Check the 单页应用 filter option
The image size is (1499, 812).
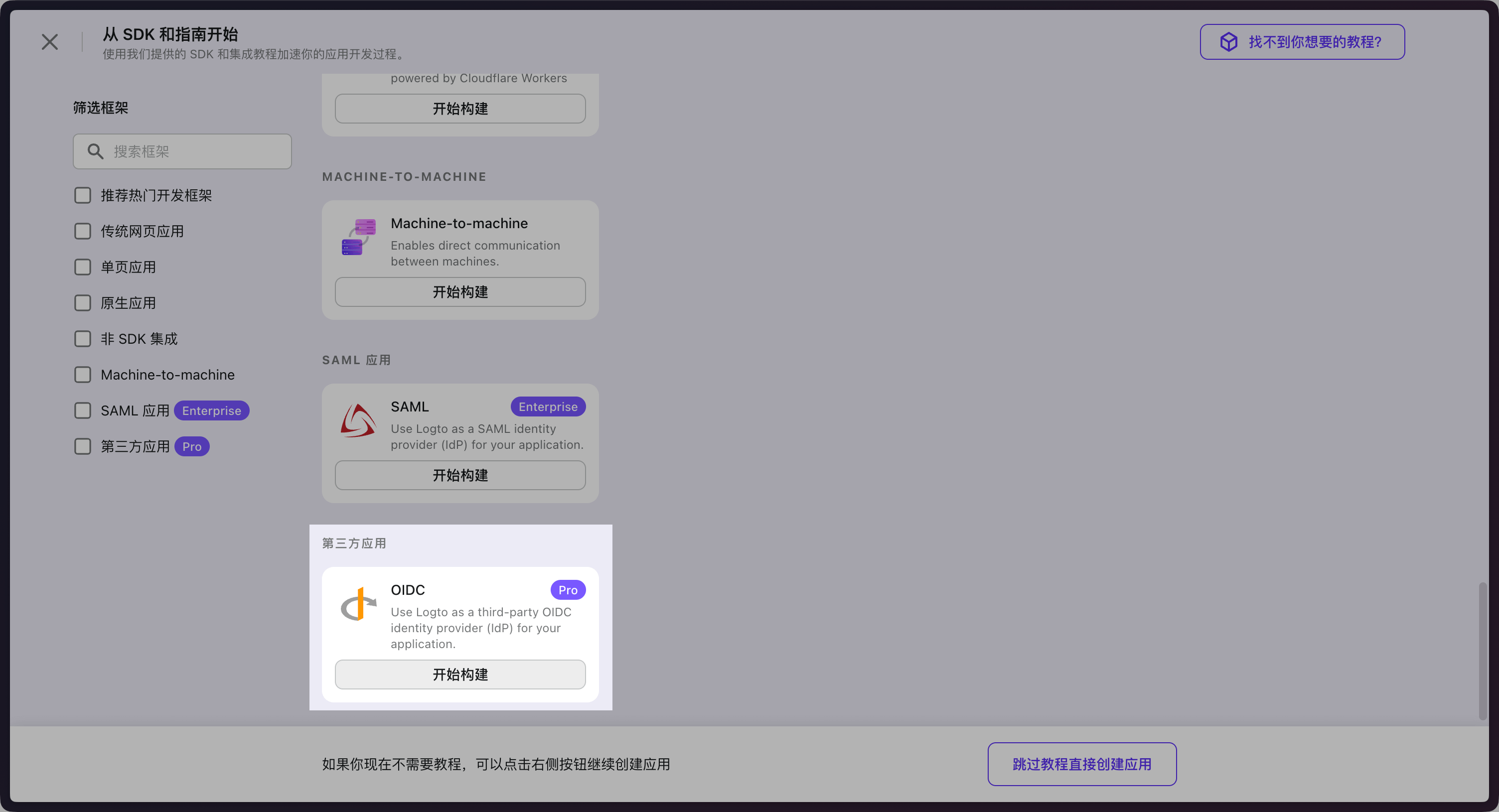[83, 267]
